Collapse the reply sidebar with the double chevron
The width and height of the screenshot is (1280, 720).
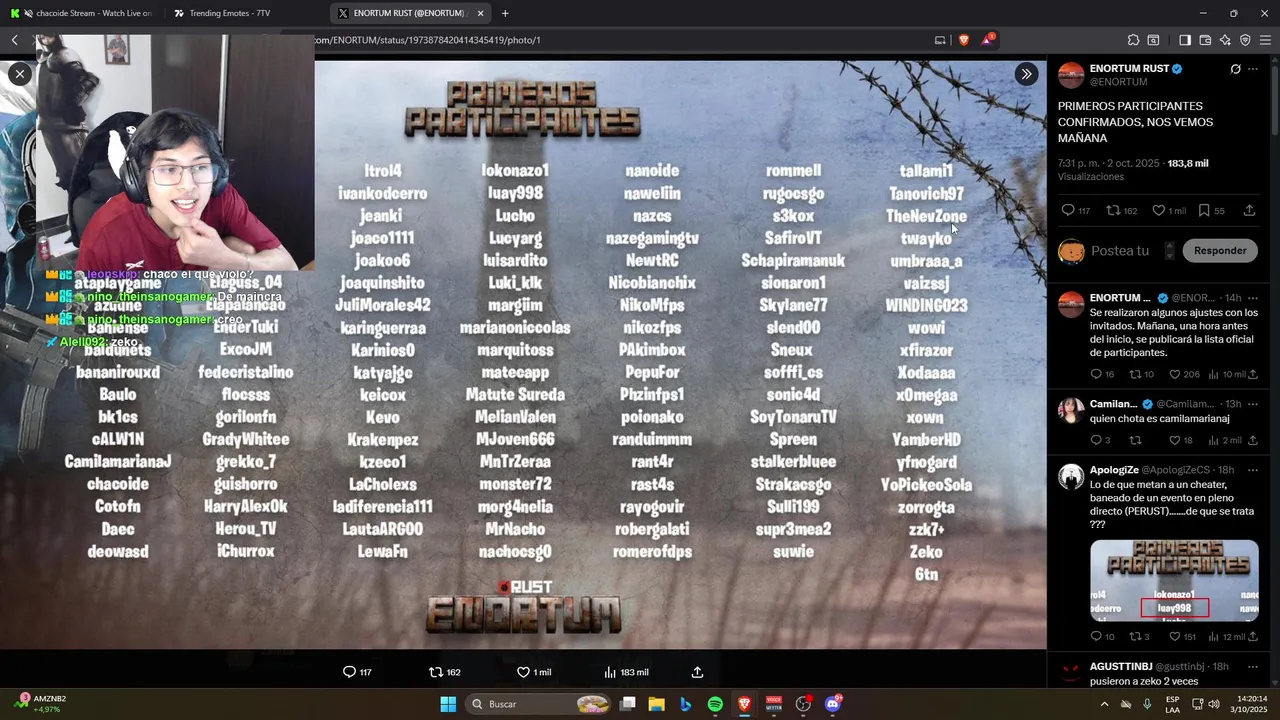pyautogui.click(x=1026, y=74)
